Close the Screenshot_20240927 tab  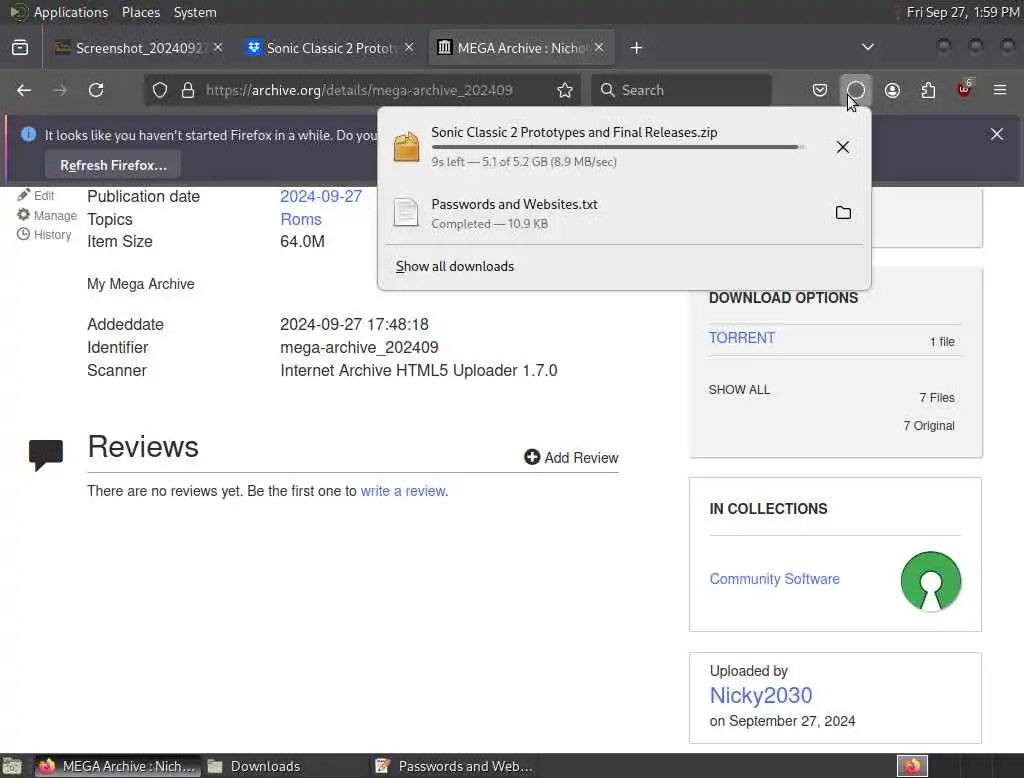pos(218,47)
